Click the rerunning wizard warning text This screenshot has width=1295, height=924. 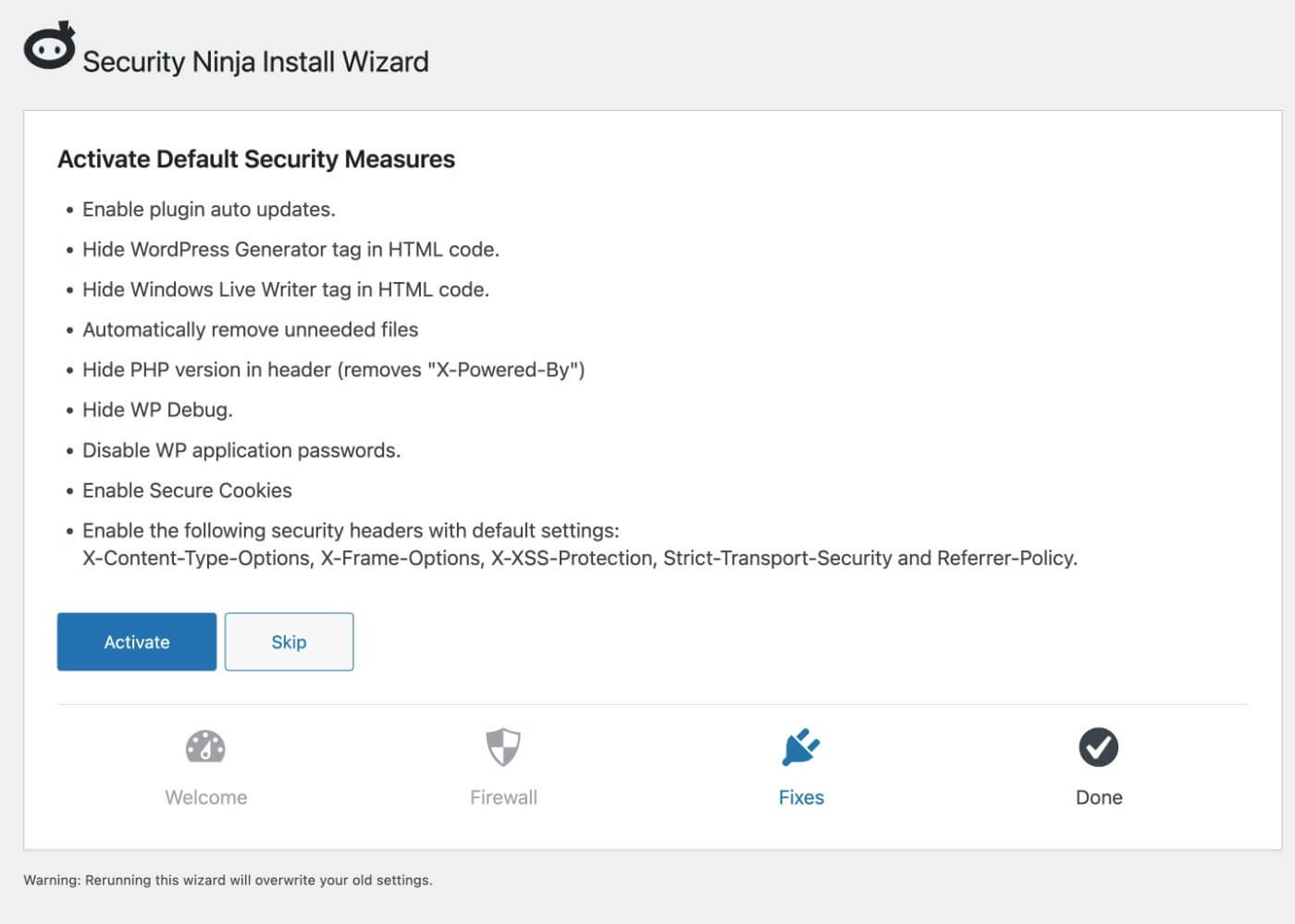[x=228, y=881]
